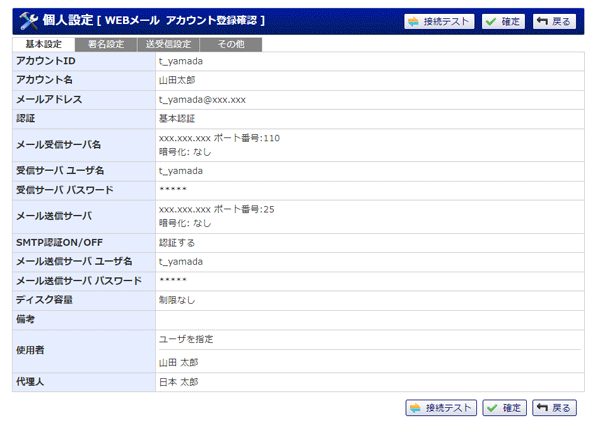The image size is (600, 428).
Task: Click the bottom 接続テスト button
Action: click(x=441, y=408)
